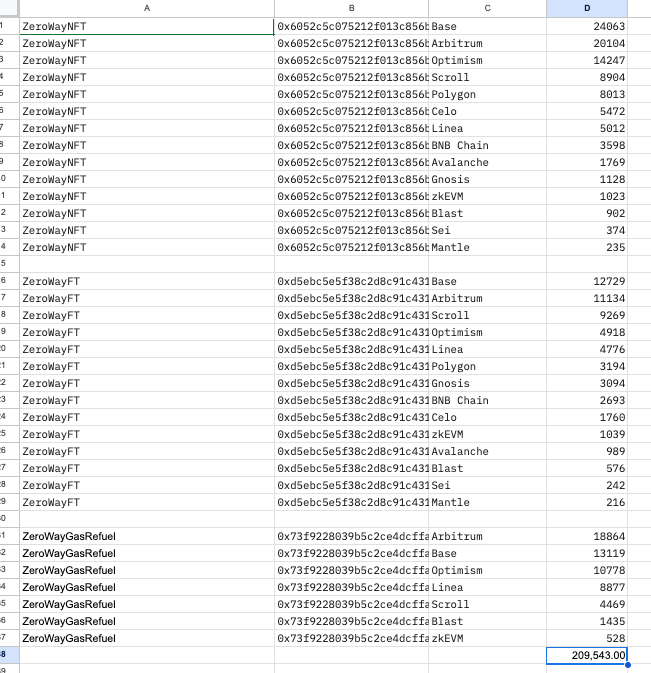Select value 11134 for Arbitrum
This screenshot has width=651, height=673.
(587, 298)
